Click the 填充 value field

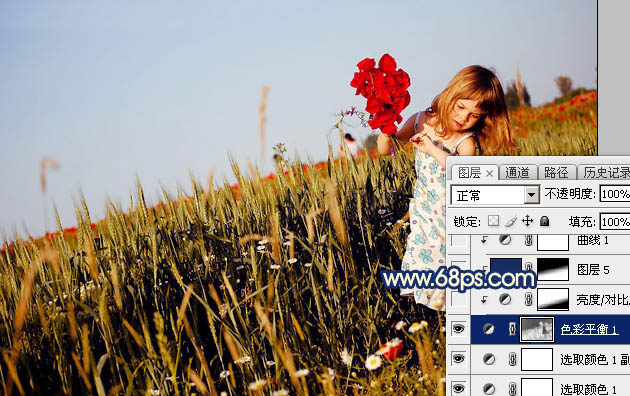(615, 221)
